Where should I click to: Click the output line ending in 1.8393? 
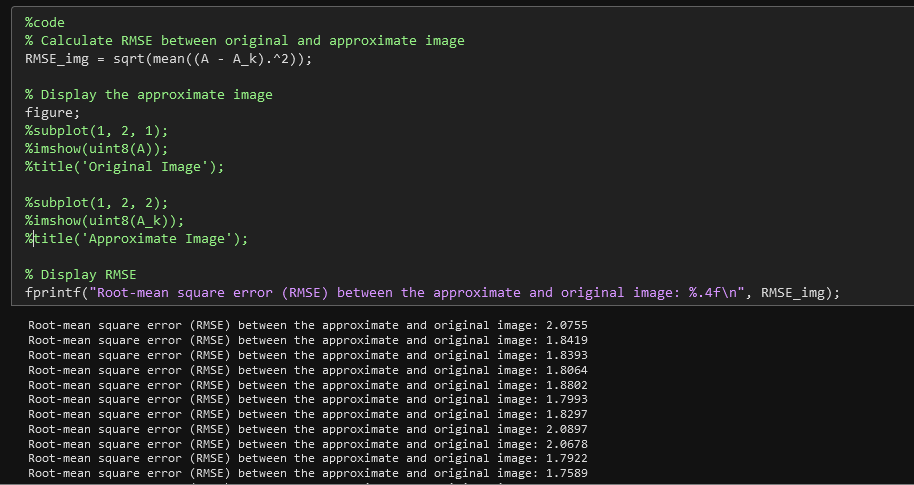click(308, 355)
